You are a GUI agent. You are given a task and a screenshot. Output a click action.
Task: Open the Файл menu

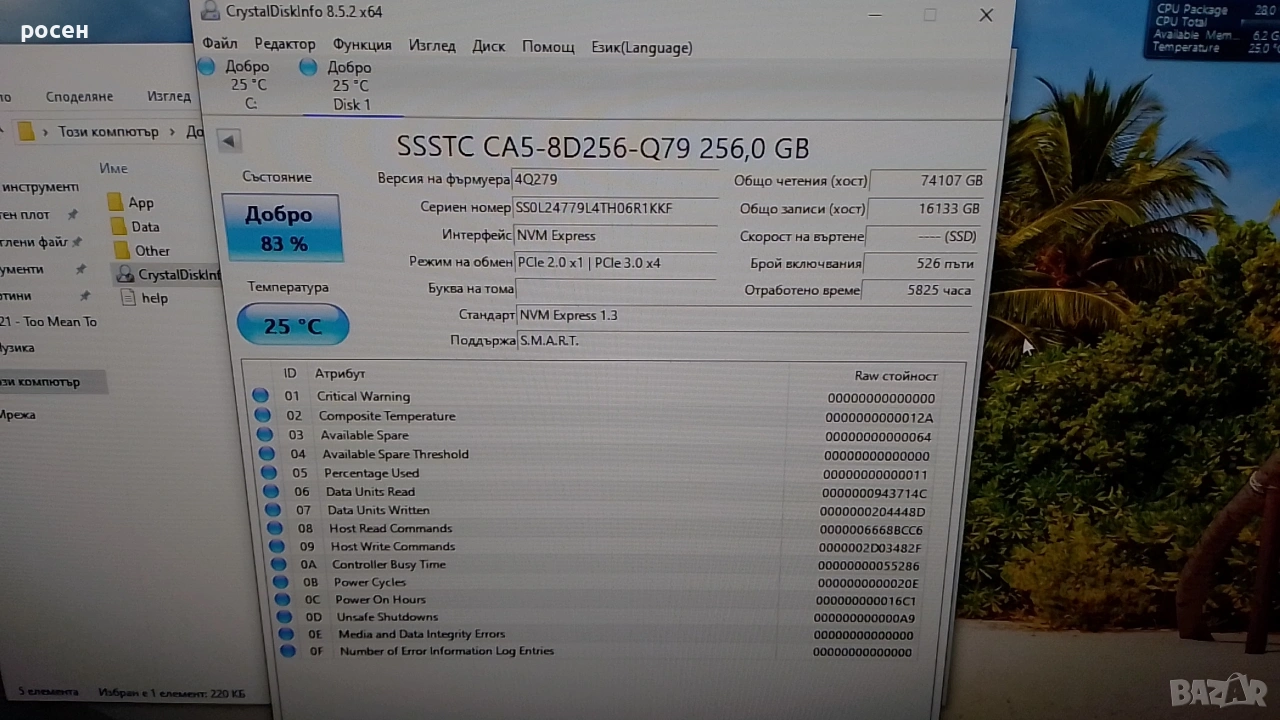[x=220, y=45]
